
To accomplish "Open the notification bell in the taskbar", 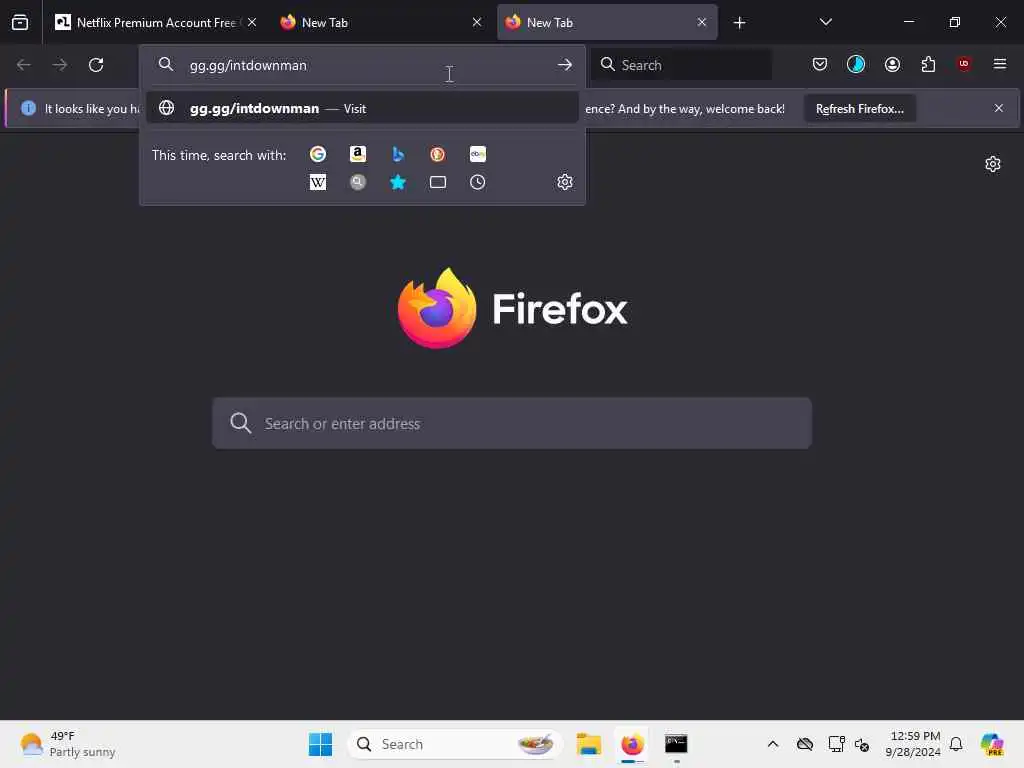I will (x=956, y=744).
